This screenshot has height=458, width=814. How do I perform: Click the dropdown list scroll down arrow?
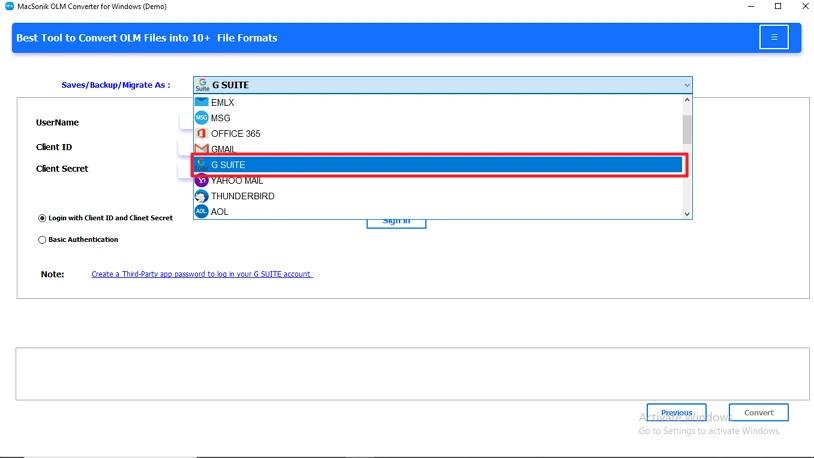click(687, 214)
